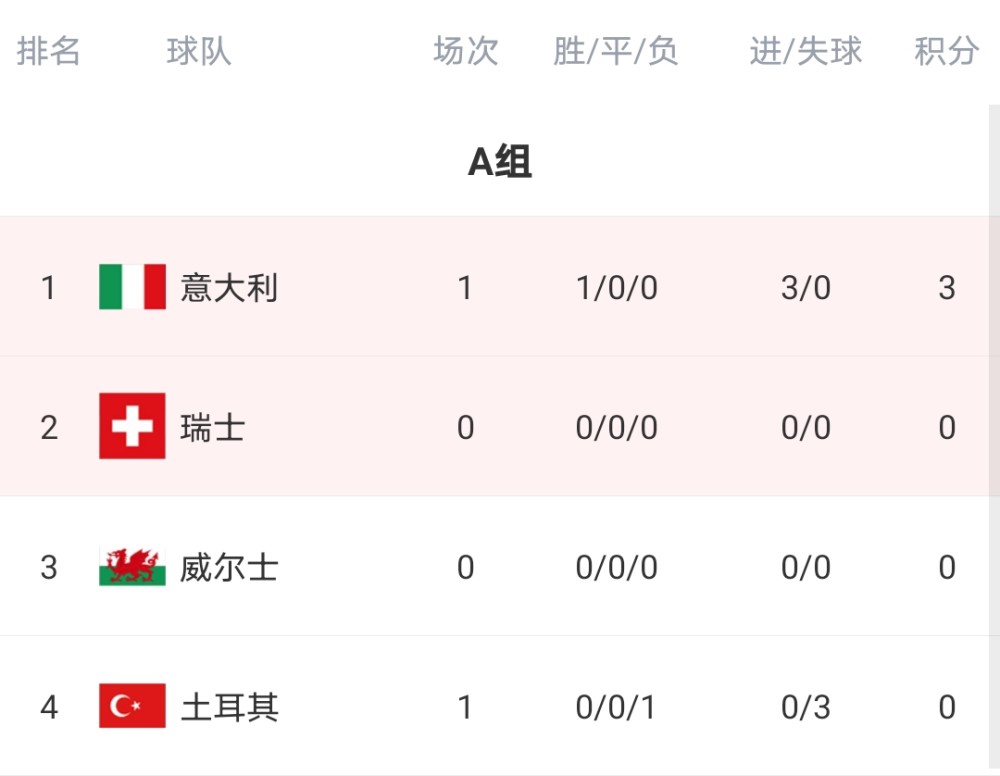Image resolution: width=1000 pixels, height=776 pixels.
Task: Click the Wales dragon flag icon
Action: pyautogui.click(x=133, y=566)
